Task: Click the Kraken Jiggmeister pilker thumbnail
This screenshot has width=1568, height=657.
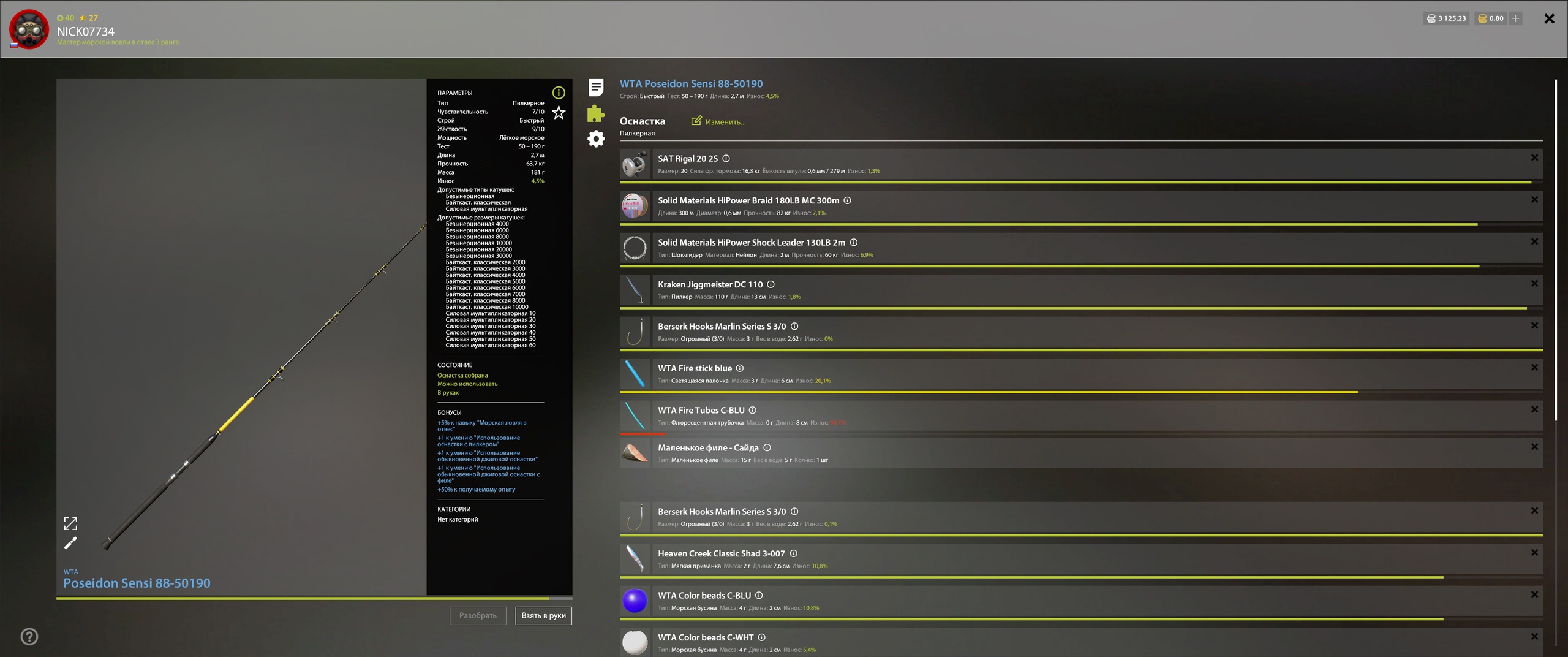Action: tap(635, 290)
